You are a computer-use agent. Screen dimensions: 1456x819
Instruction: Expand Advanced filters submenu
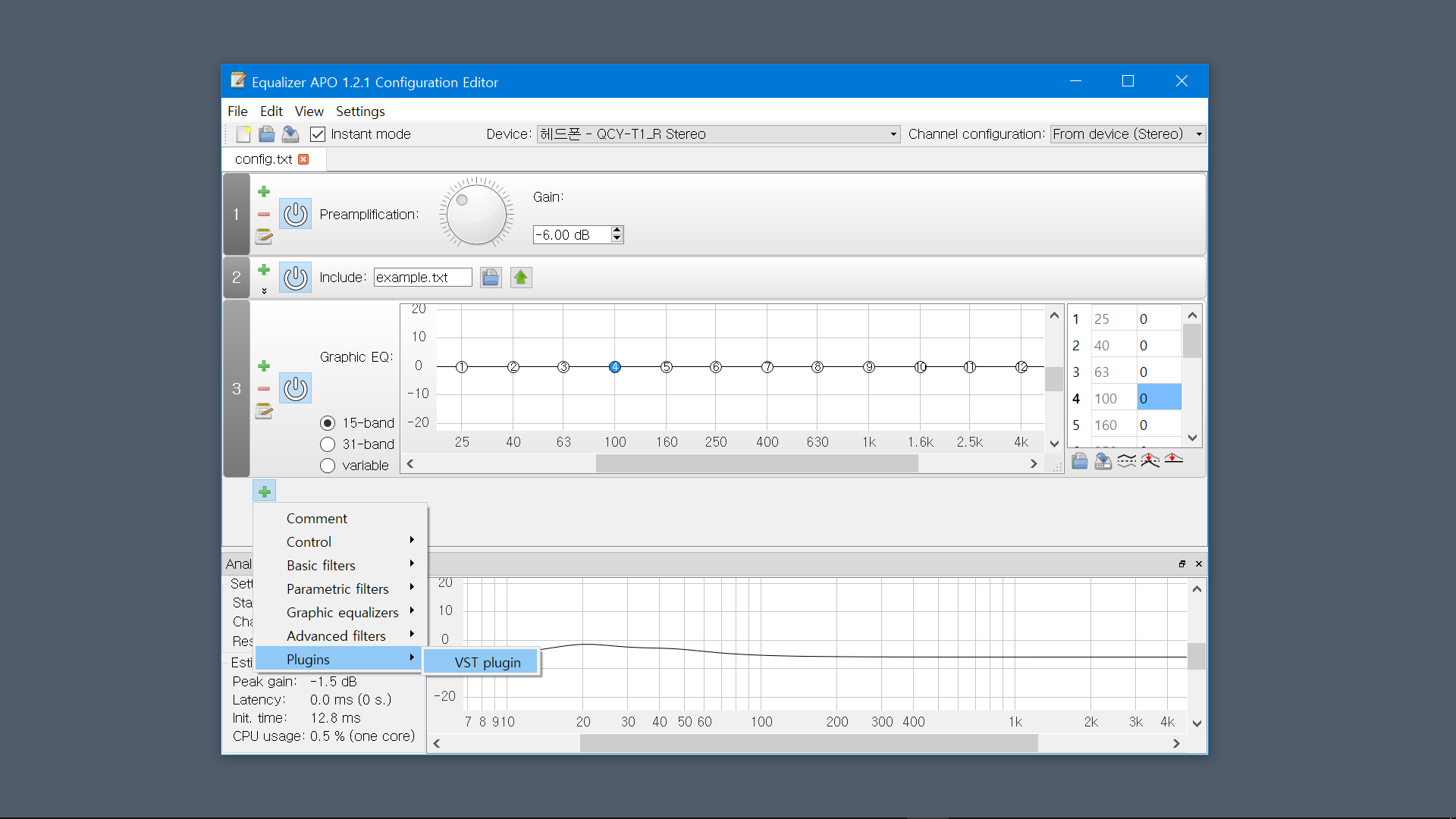coord(341,636)
